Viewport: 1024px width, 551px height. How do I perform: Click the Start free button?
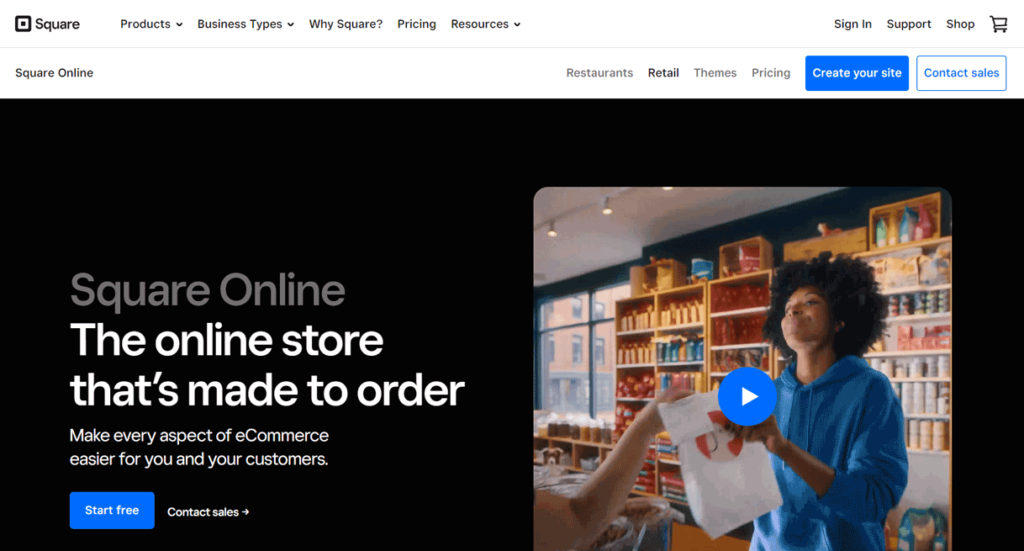coord(112,510)
